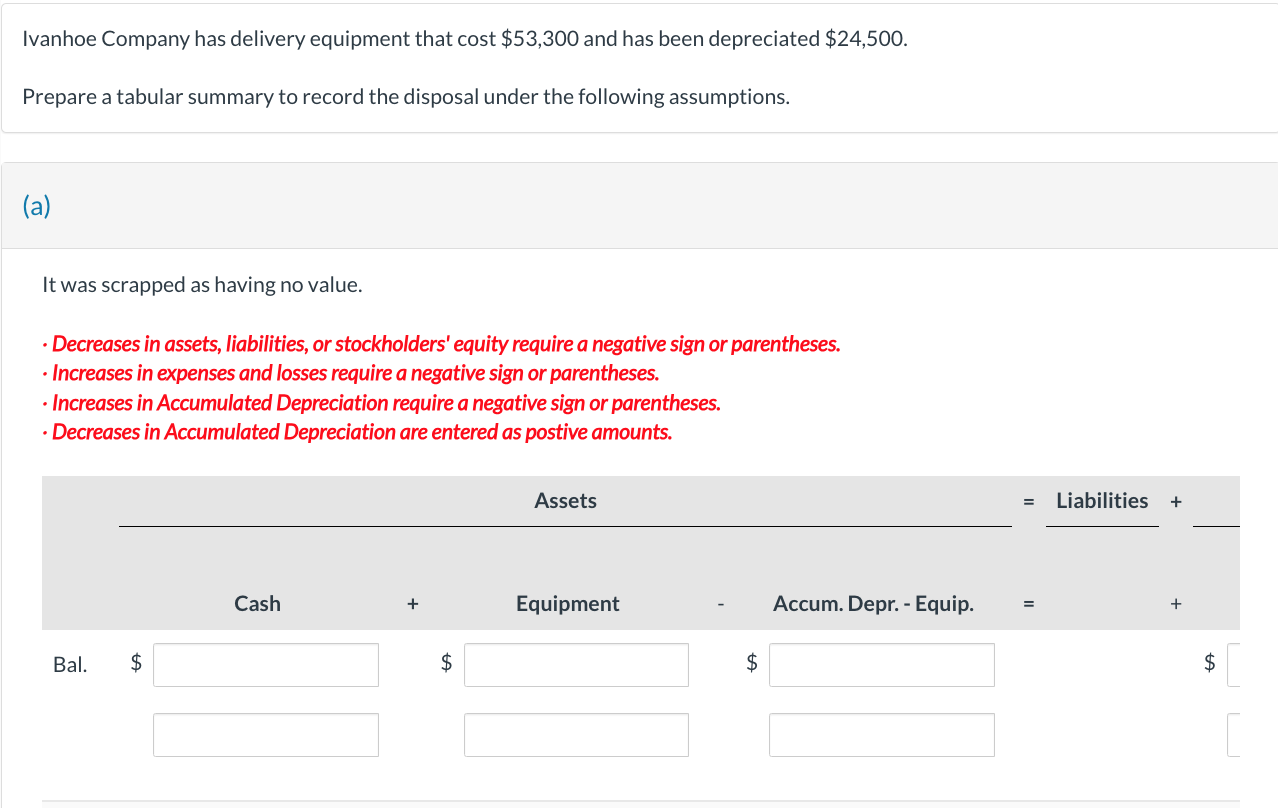
Task: Select the second-row Cash entry field
Action: pyautogui.click(x=265, y=735)
